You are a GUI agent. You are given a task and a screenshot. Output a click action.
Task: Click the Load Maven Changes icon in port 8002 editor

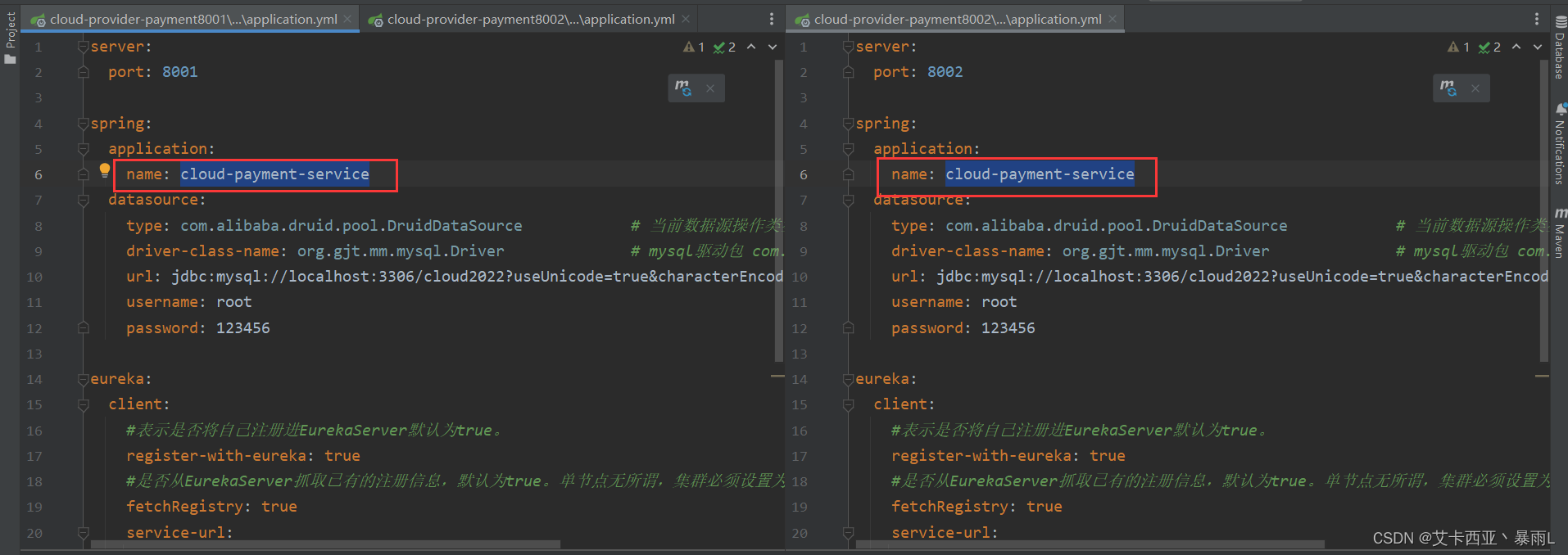[1448, 88]
